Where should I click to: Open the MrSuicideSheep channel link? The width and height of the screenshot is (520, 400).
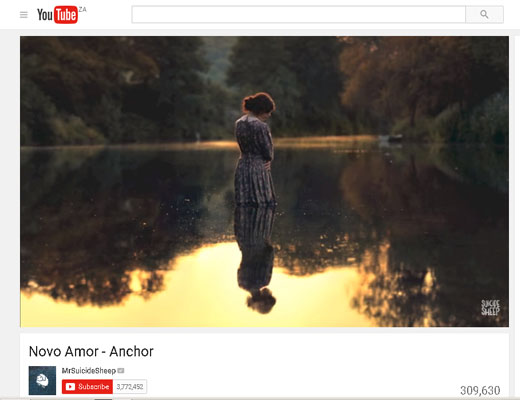pyautogui.click(x=89, y=371)
